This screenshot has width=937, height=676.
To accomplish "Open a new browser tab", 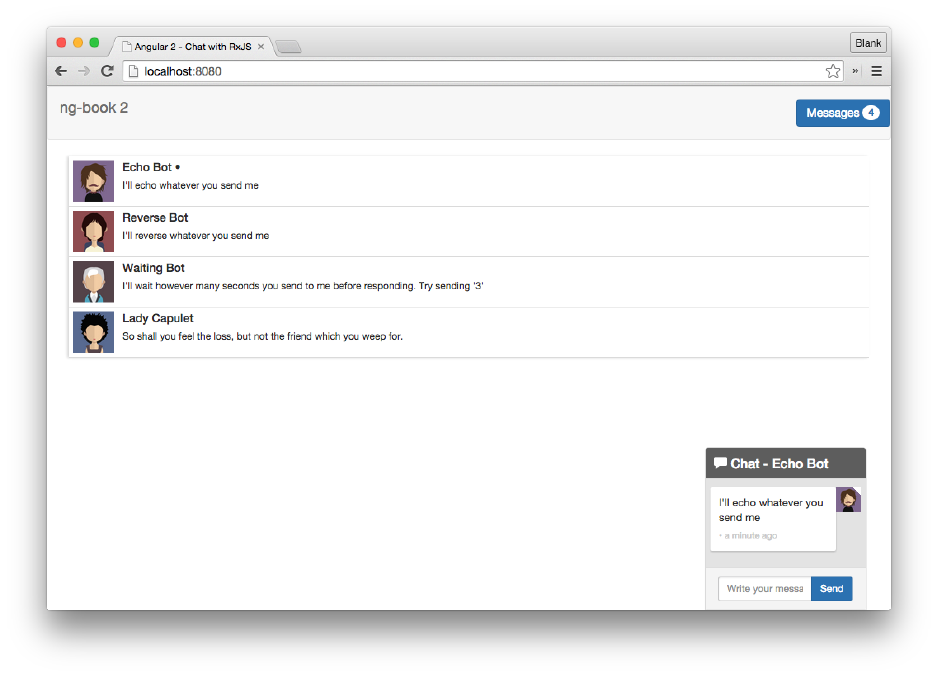I will click(288, 47).
